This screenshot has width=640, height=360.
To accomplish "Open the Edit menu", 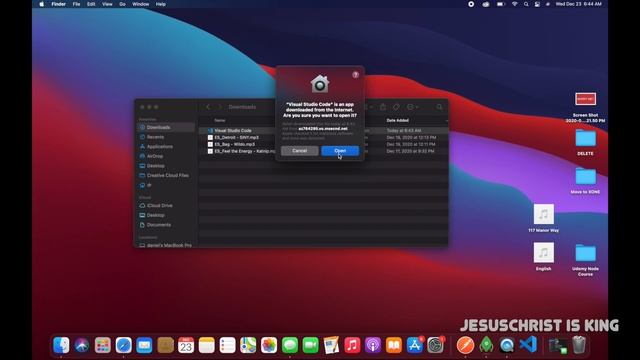I will point(91,4).
